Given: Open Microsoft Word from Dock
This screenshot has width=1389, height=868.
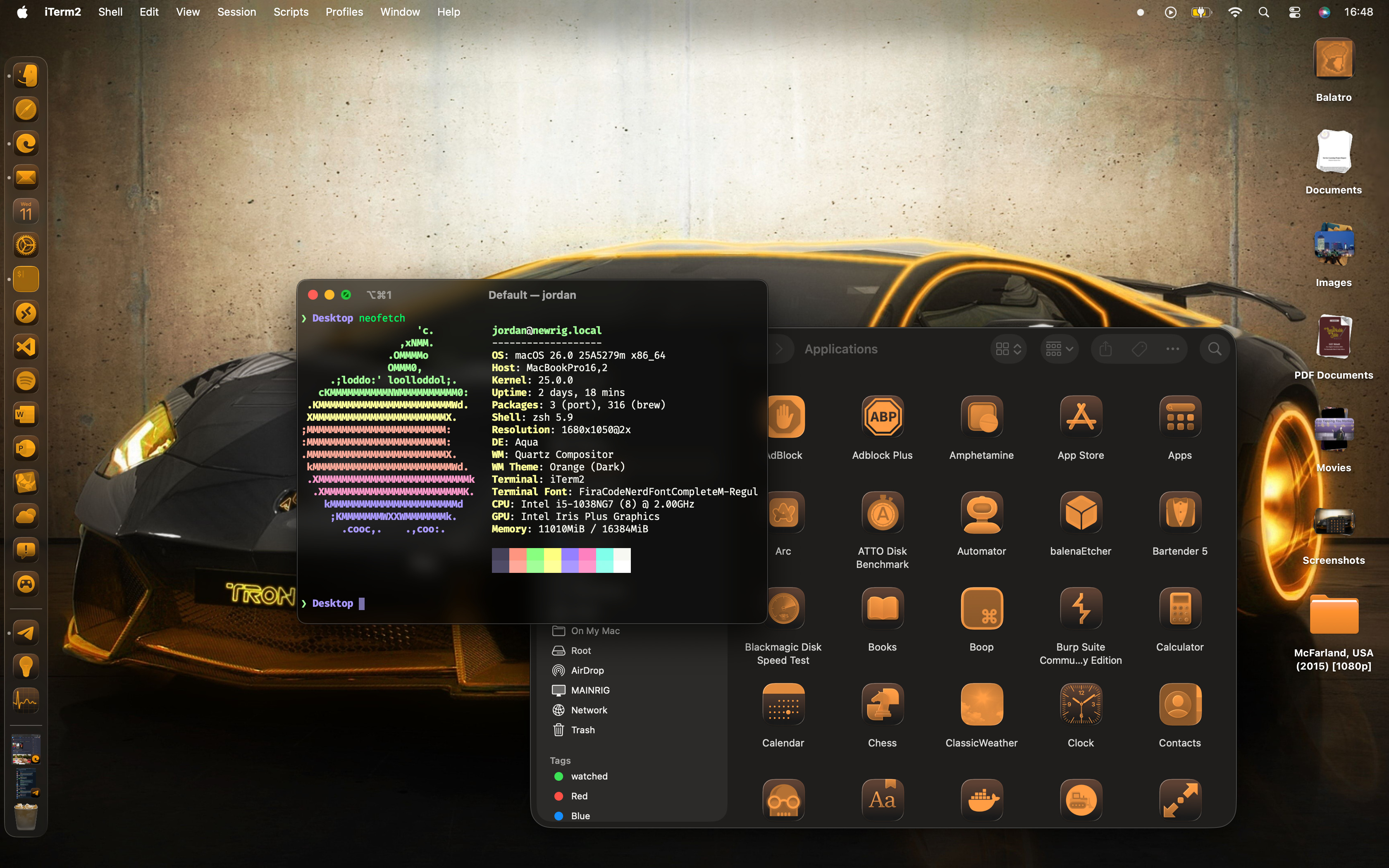Looking at the screenshot, I should (x=26, y=415).
